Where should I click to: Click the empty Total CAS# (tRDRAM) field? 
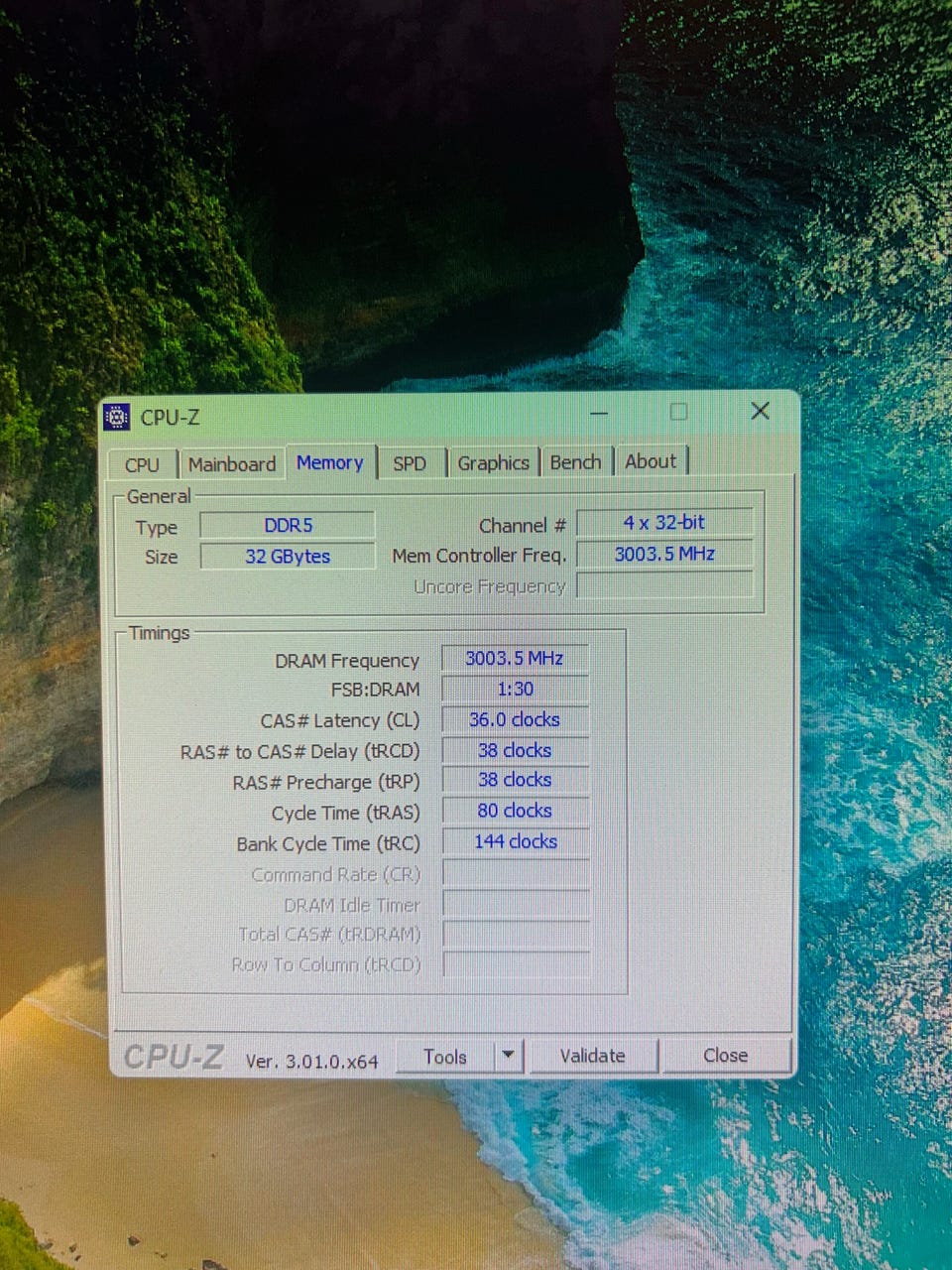[515, 934]
